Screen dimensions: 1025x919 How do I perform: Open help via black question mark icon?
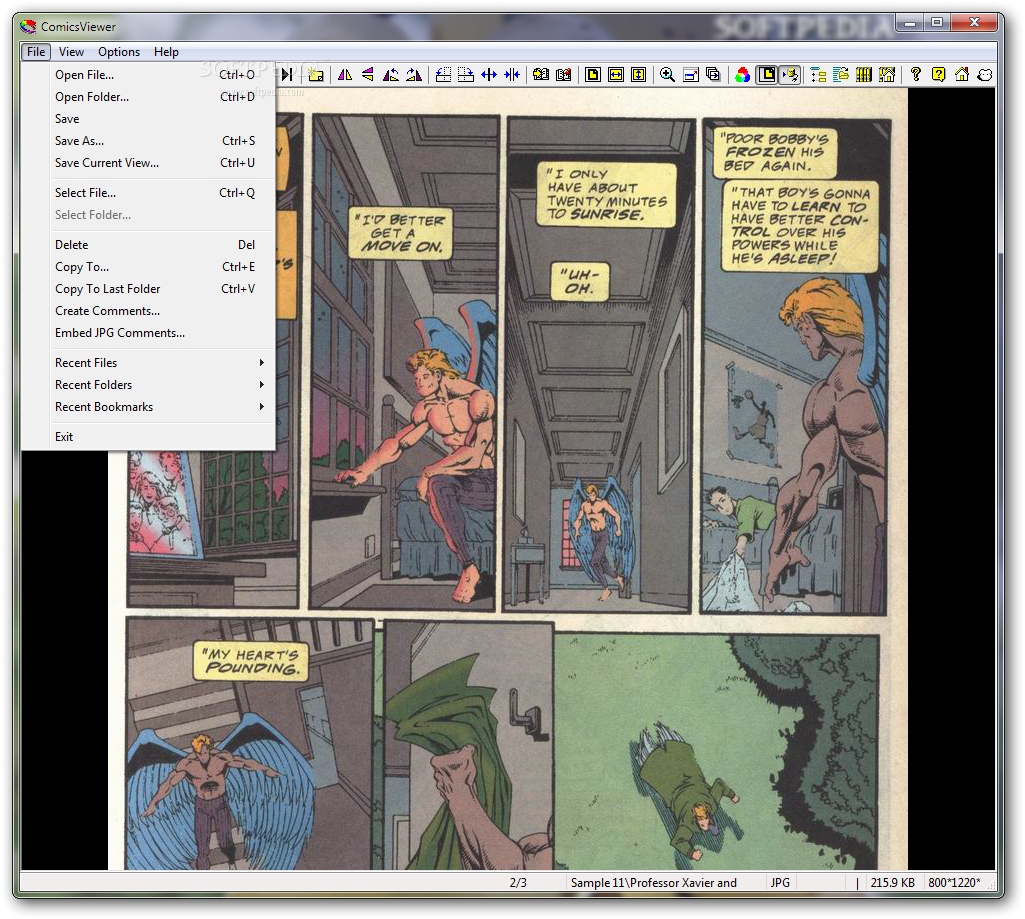pos(916,75)
